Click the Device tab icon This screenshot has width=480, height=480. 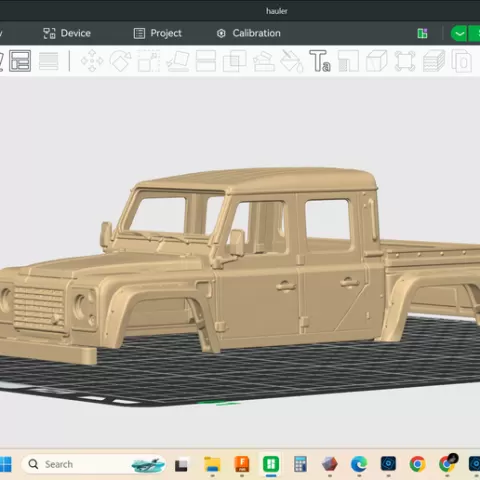point(49,33)
